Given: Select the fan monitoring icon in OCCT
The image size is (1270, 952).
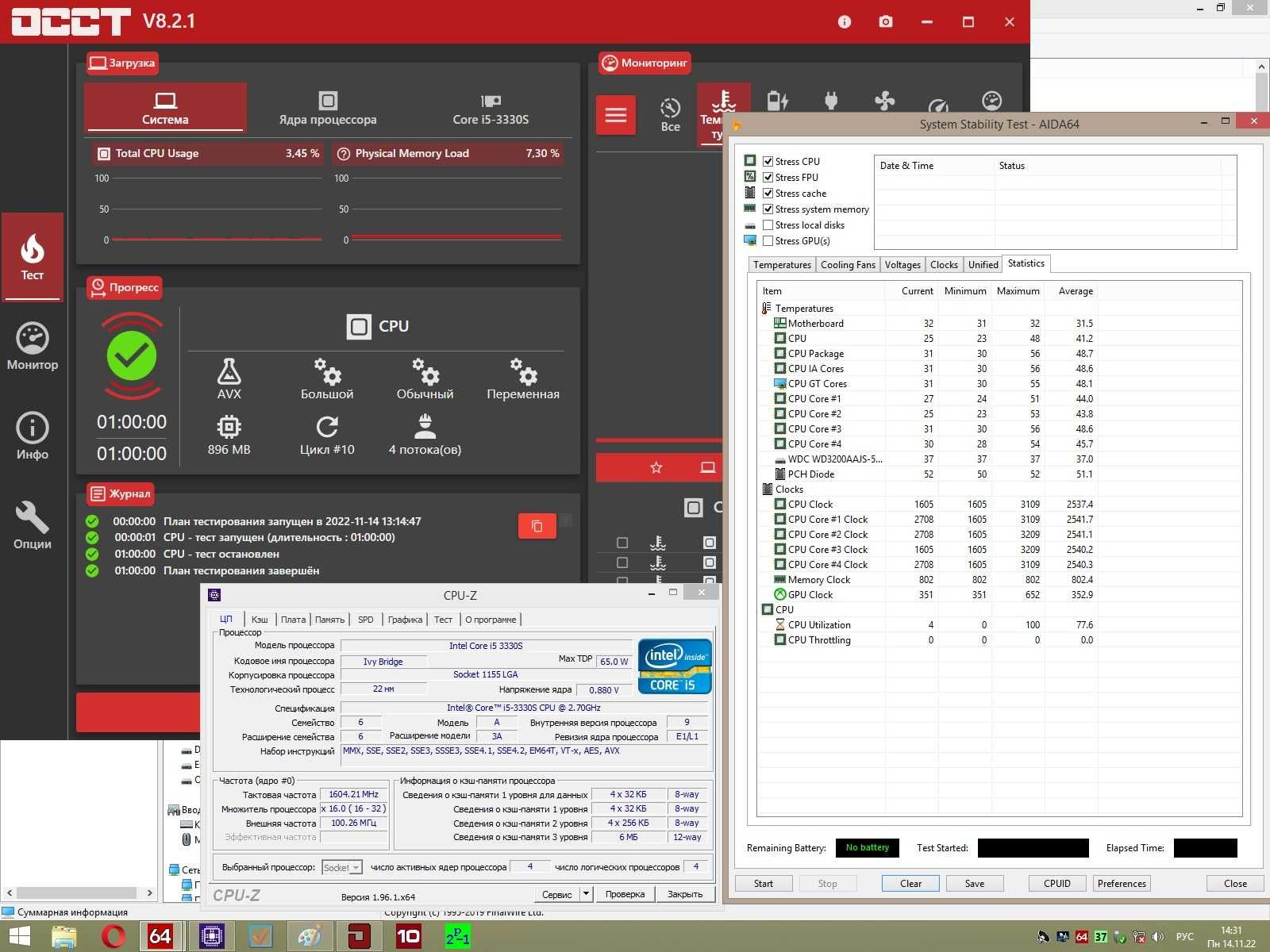Looking at the screenshot, I should click(884, 101).
